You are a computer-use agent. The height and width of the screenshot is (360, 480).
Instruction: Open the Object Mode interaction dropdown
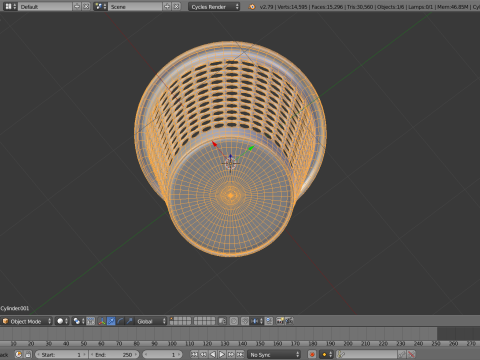pos(26,321)
